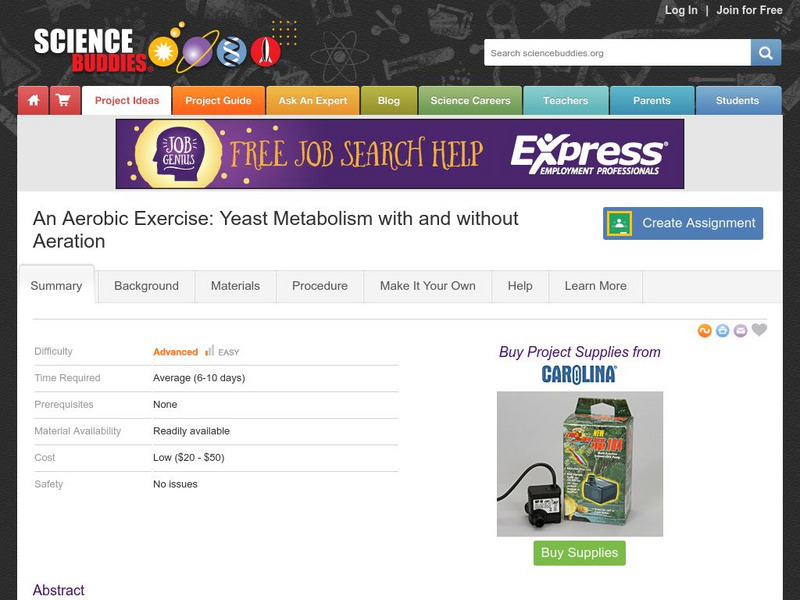Image resolution: width=800 pixels, height=600 pixels.
Task: Select the Make It Your Own tab
Action: pos(428,286)
